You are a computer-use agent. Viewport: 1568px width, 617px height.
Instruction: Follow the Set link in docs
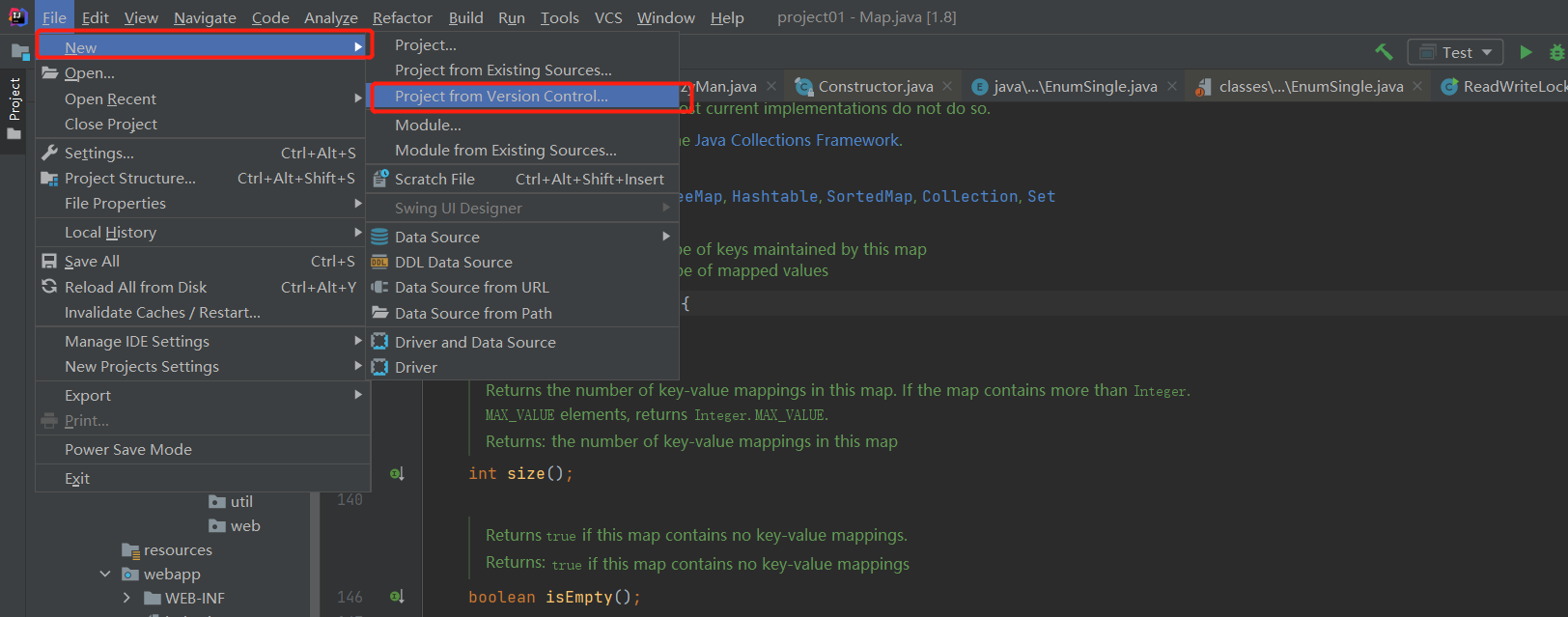tap(1041, 196)
